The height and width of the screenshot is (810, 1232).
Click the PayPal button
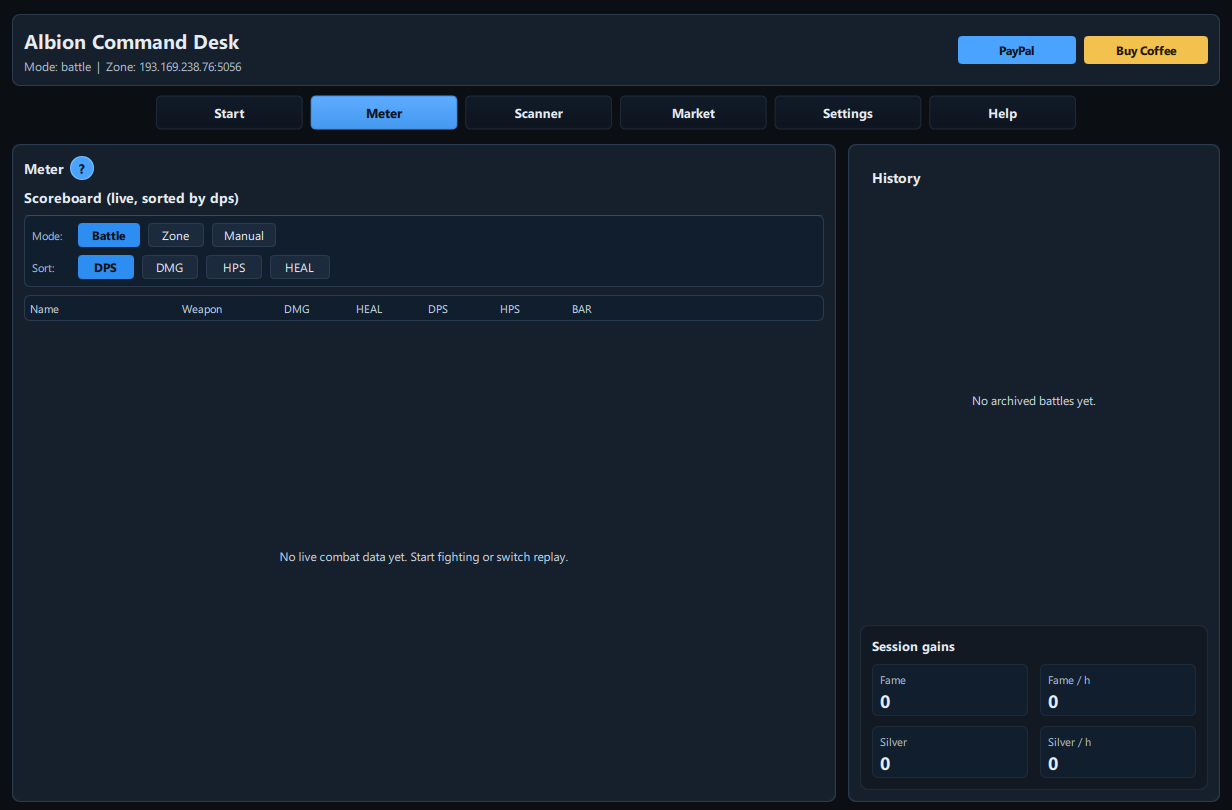1016,49
